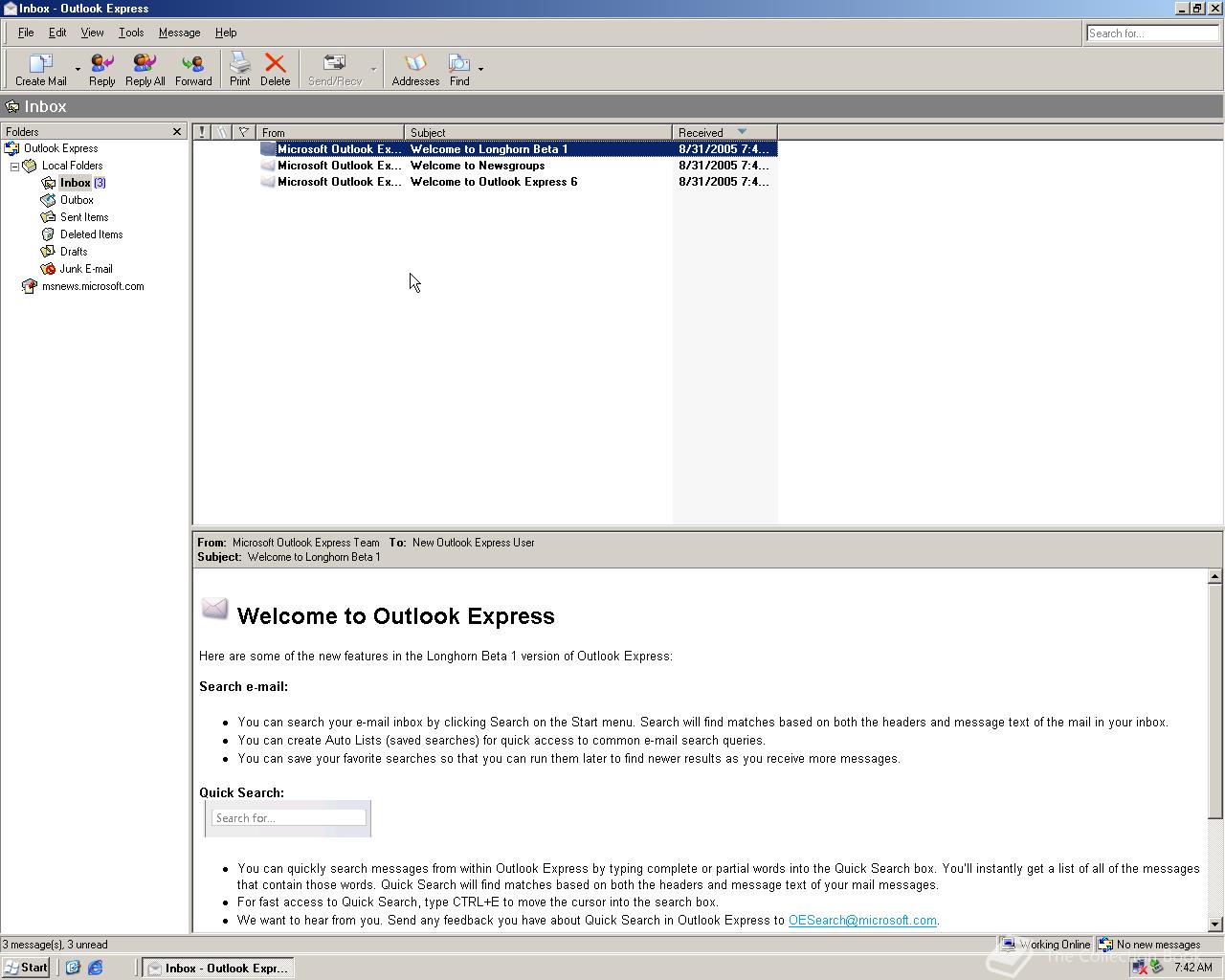1225x980 pixels.
Task: Click the envelope icon of Welcome to Newsgroups
Action: 268,166
